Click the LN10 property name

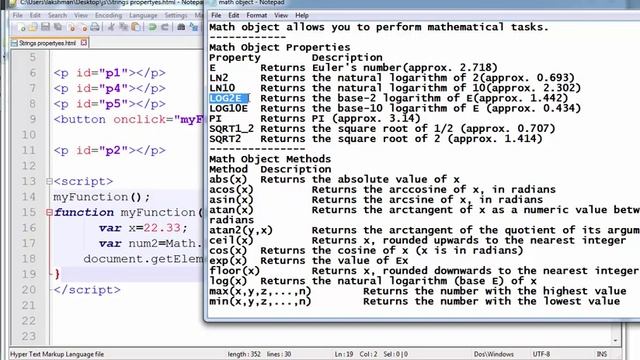(x=222, y=88)
